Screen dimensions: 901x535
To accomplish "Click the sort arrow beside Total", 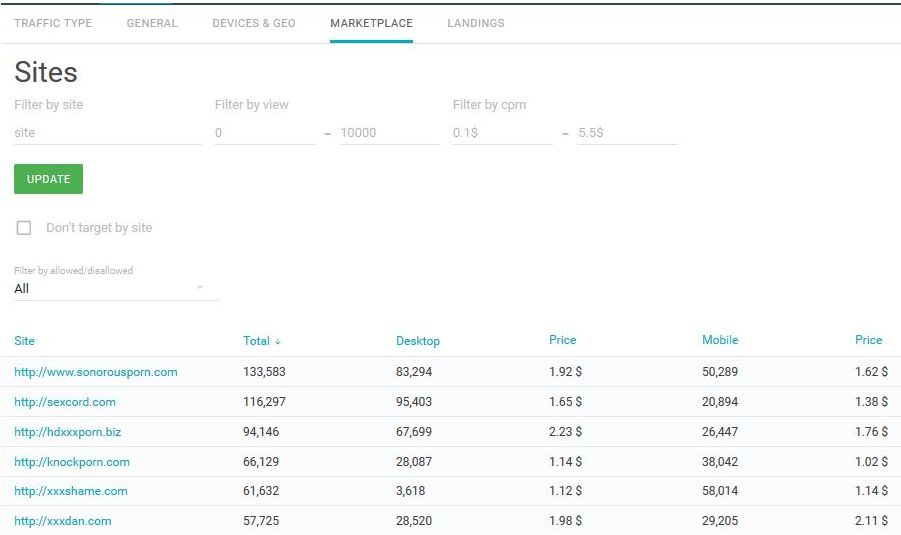I will [278, 341].
